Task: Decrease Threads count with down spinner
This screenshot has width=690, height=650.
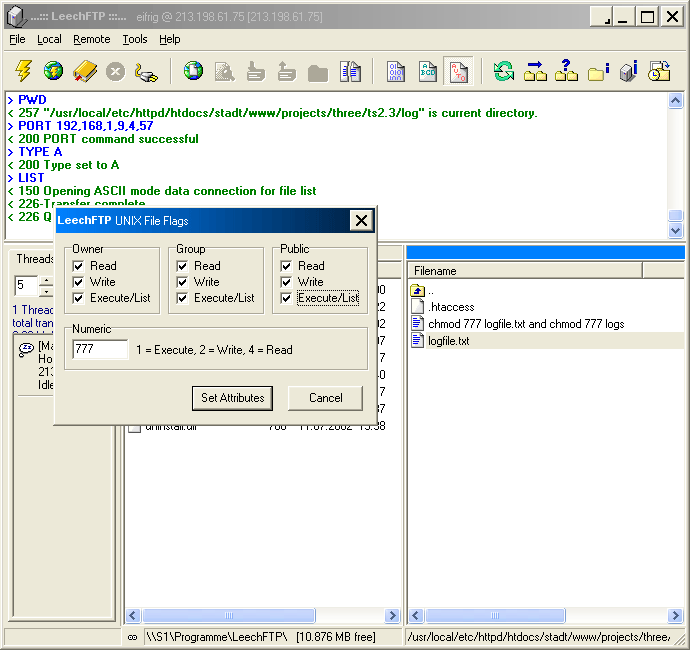Action: (x=46, y=291)
